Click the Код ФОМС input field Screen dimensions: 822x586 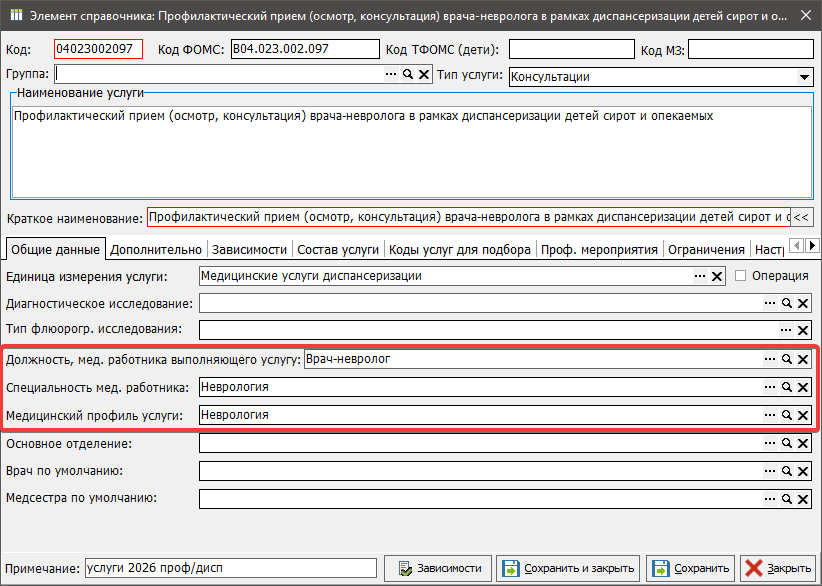305,49
